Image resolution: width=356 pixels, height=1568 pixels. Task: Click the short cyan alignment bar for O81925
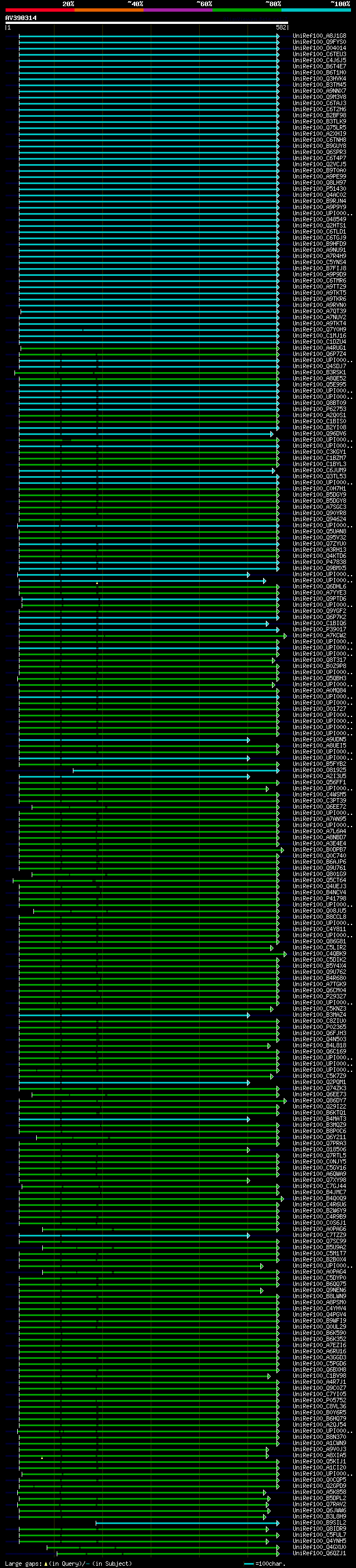tap(176, 770)
